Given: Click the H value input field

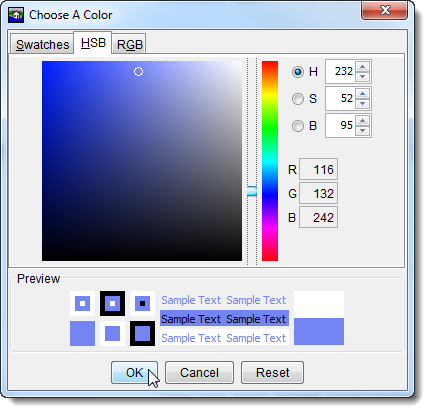Looking at the screenshot, I should [x=341, y=71].
